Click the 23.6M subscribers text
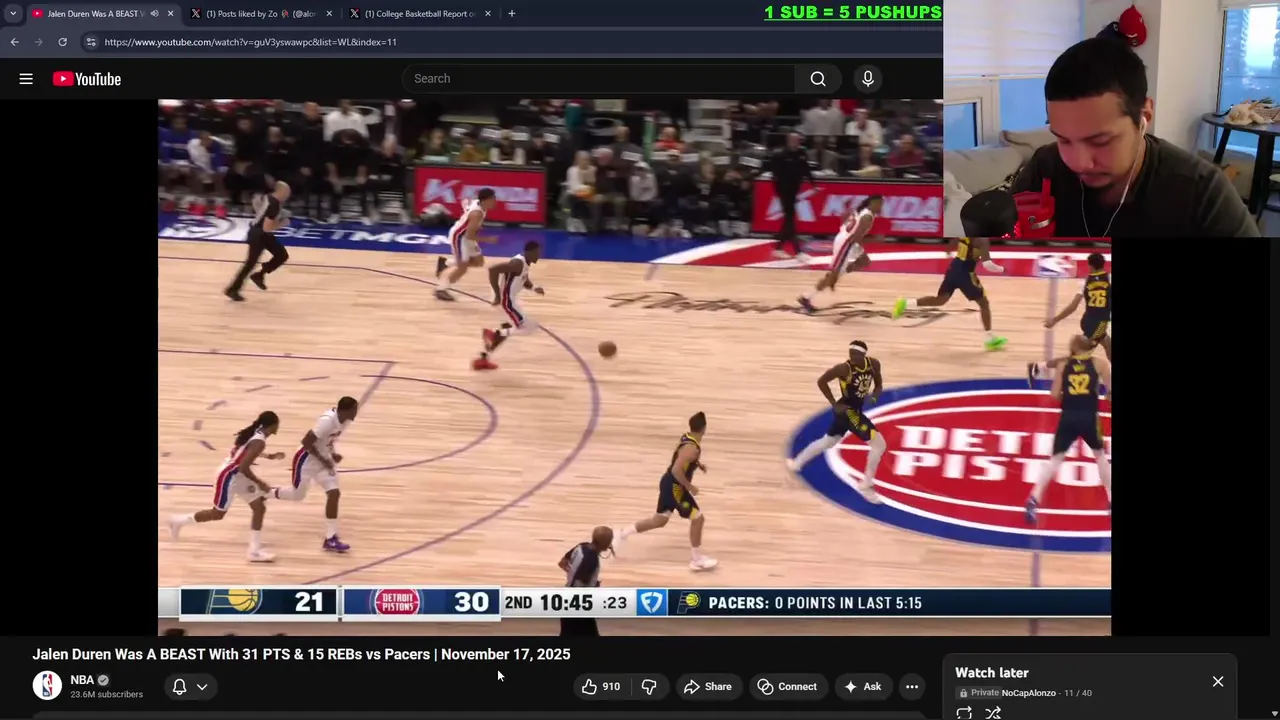Image resolution: width=1280 pixels, height=720 pixels. [x=106, y=694]
